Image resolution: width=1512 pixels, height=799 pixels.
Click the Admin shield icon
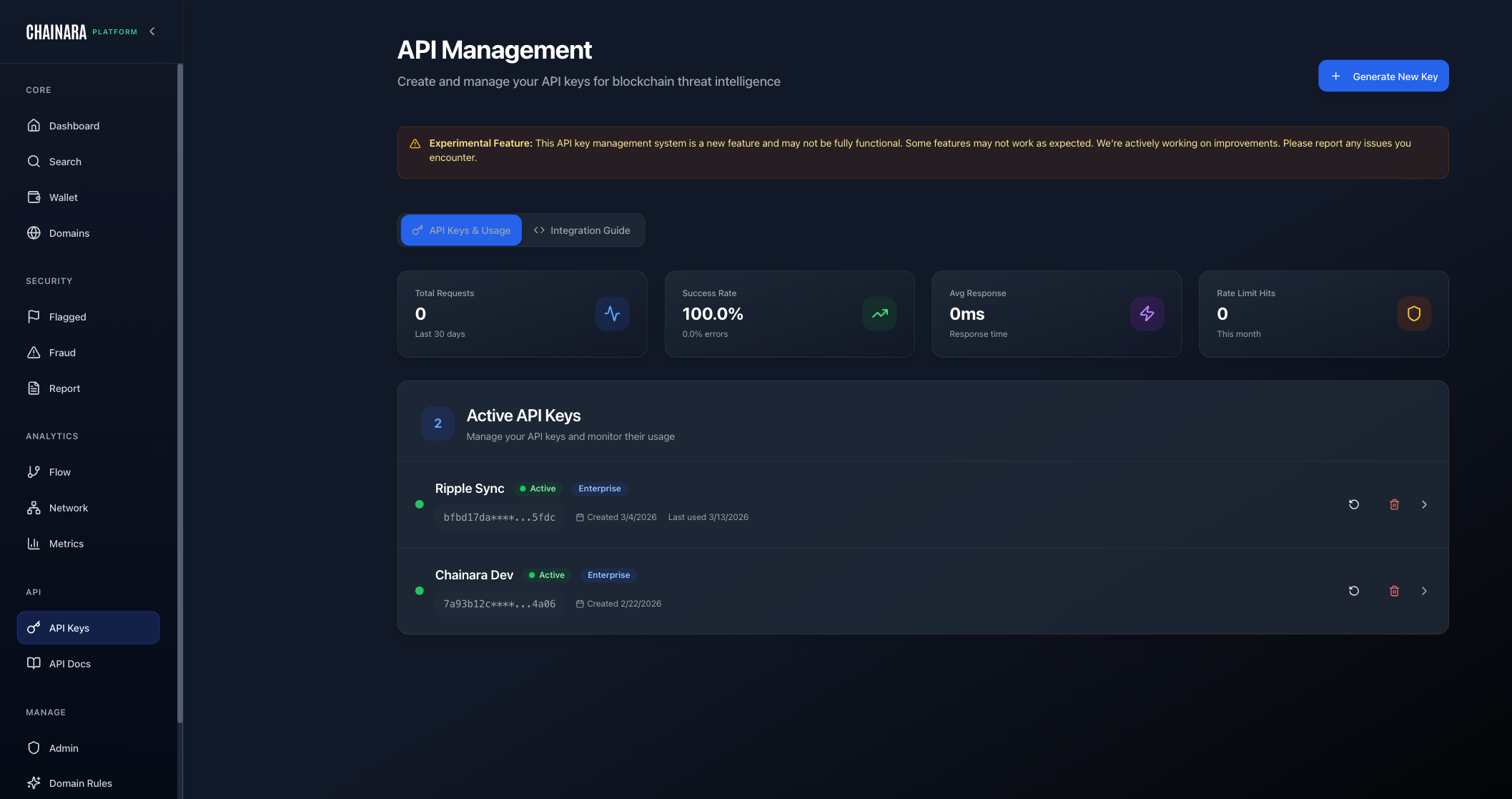pyautogui.click(x=34, y=748)
